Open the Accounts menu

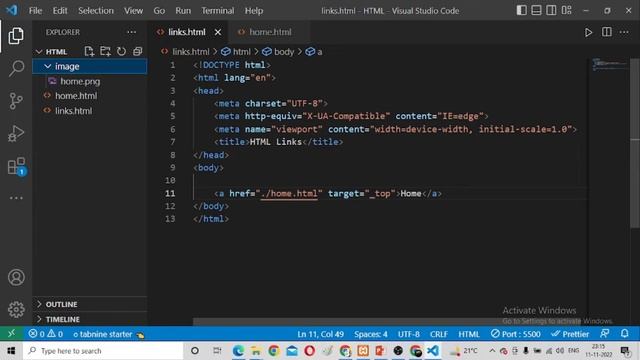[16, 278]
